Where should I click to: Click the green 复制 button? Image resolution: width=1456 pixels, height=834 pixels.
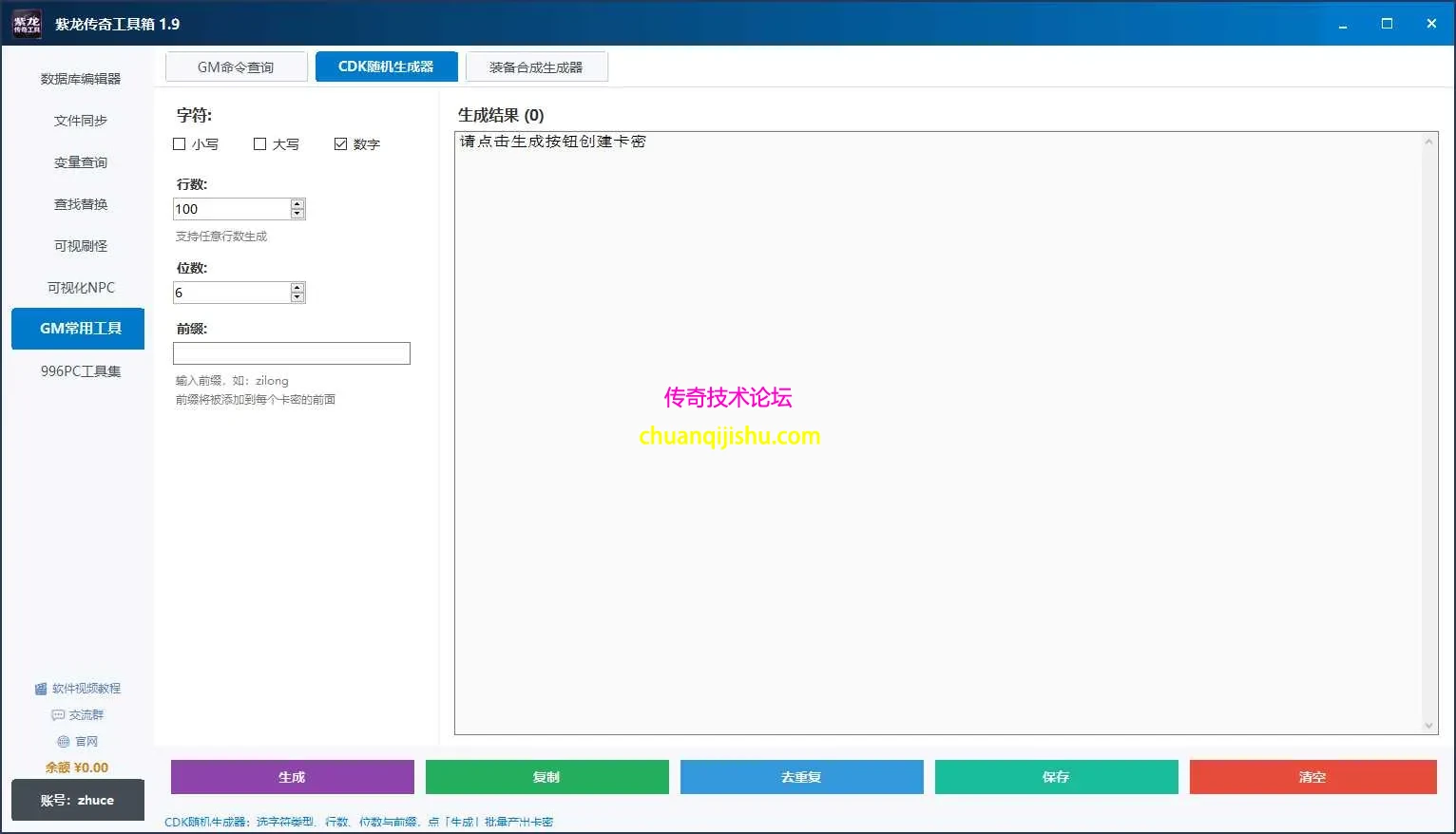547,777
